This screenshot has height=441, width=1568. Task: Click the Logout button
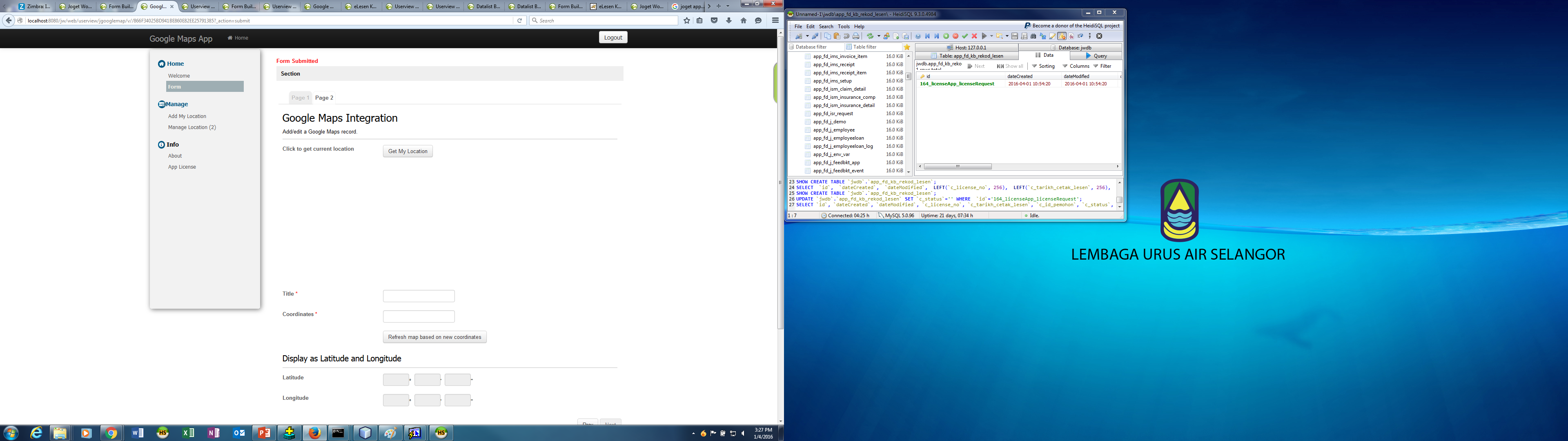click(x=613, y=38)
